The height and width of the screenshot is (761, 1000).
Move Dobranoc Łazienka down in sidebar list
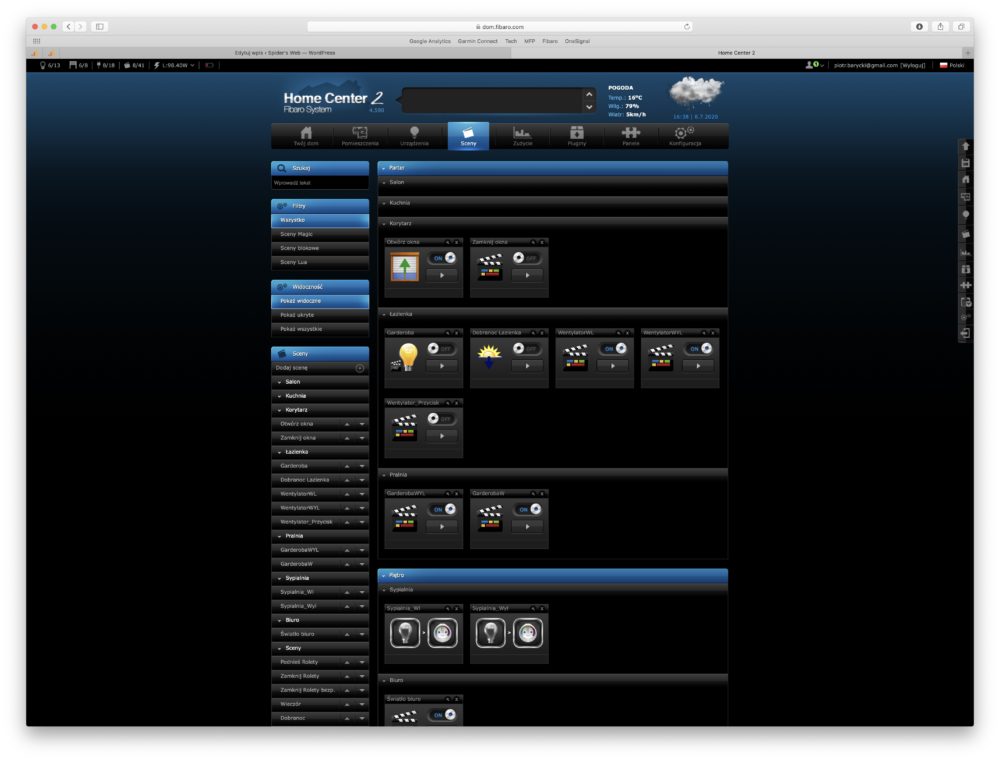click(362, 480)
